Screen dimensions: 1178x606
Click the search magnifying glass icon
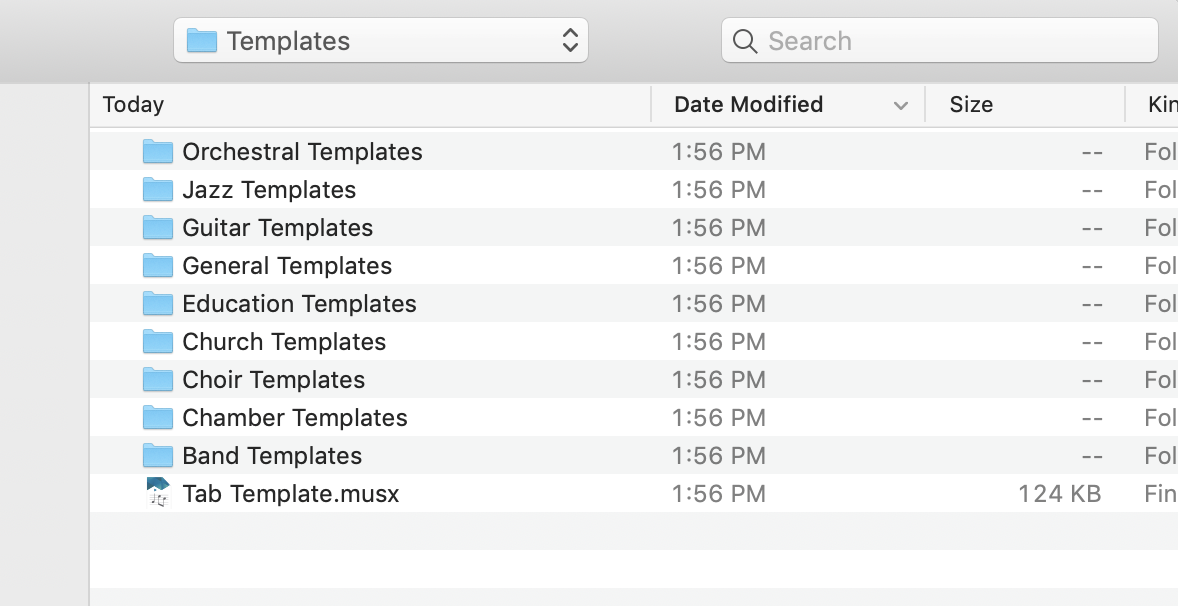745,41
